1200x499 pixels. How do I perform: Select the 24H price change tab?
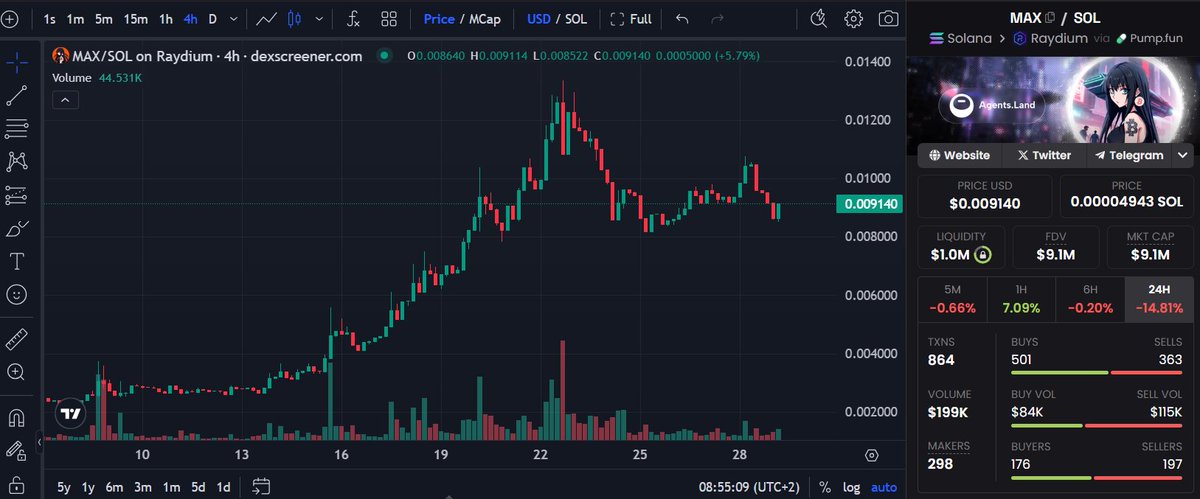tap(1159, 299)
